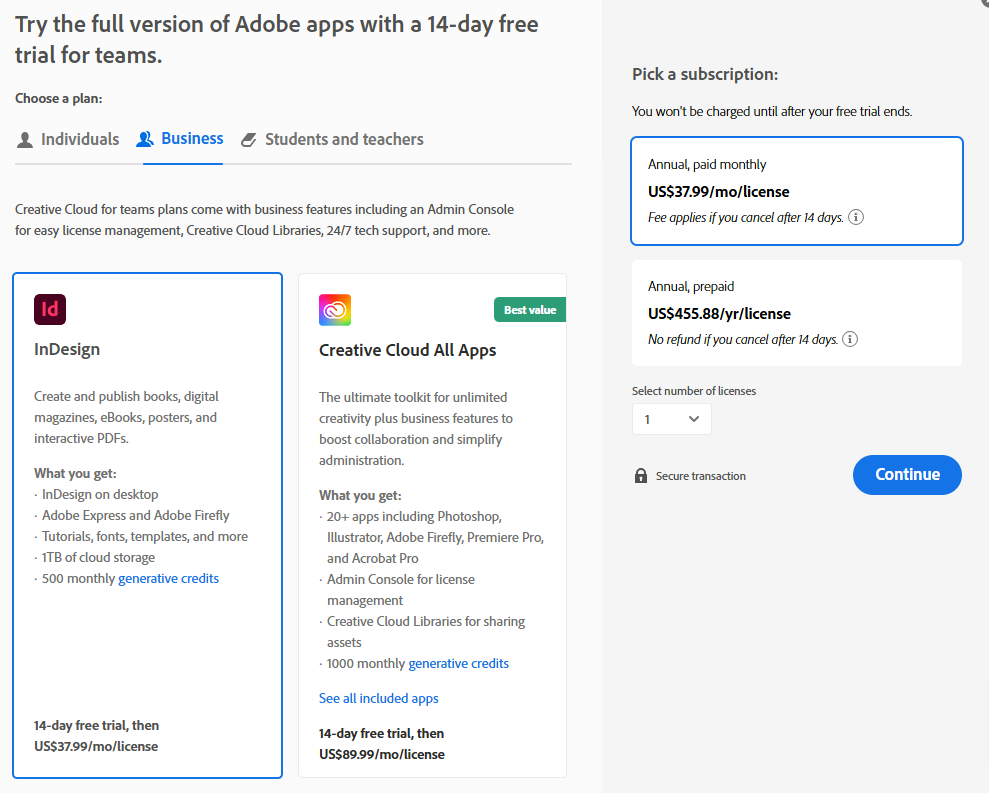Open info icon beside no refund note
The image size is (989, 793).
click(x=850, y=339)
